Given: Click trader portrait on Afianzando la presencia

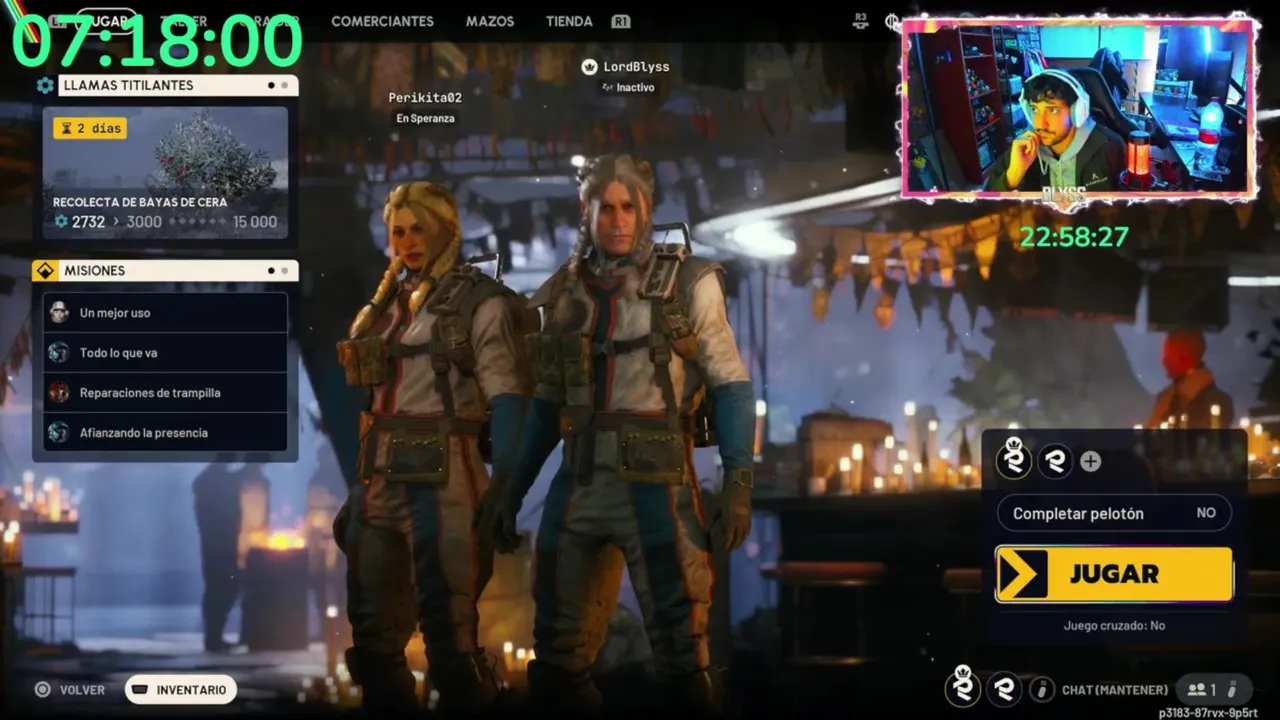Looking at the screenshot, I should [x=59, y=432].
